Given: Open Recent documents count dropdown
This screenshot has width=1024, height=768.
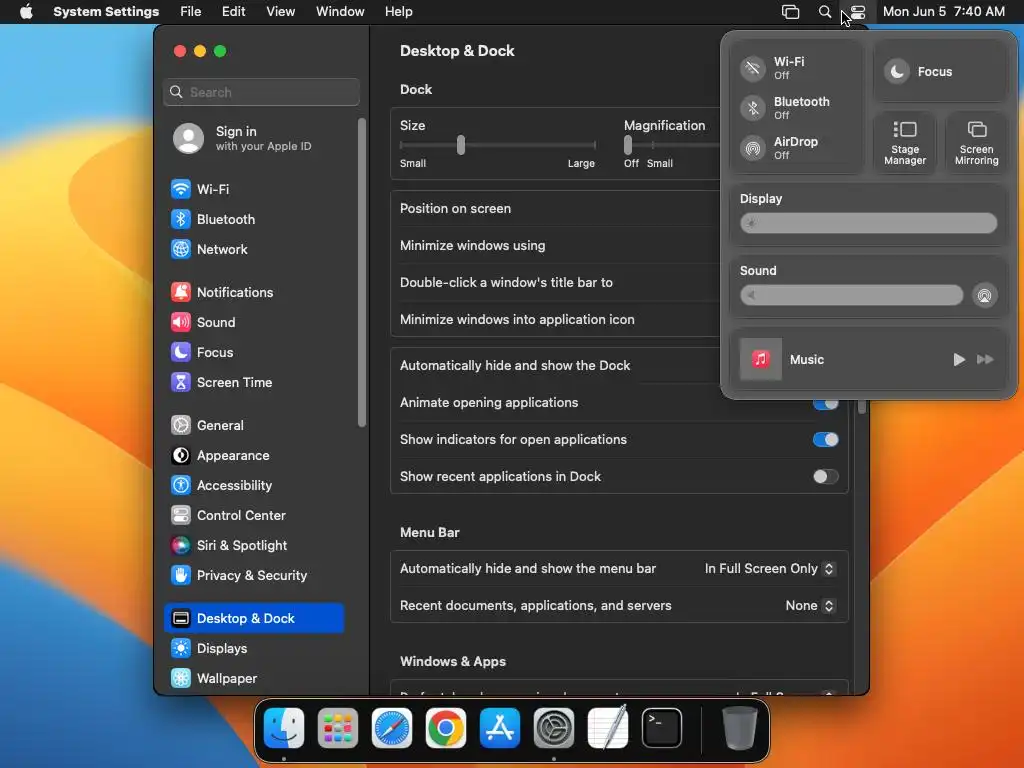Looking at the screenshot, I should tap(810, 606).
